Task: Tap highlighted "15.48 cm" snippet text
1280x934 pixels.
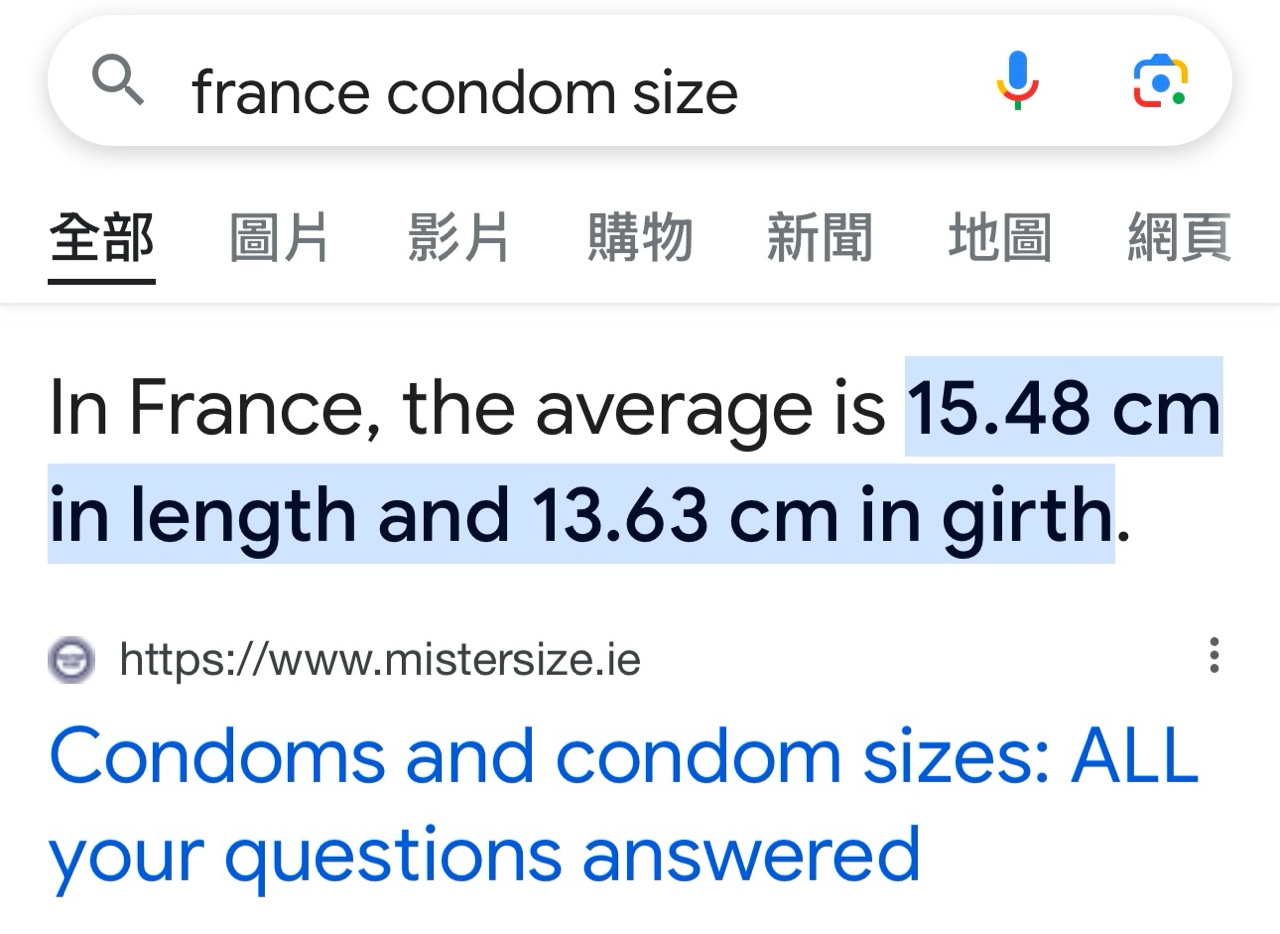Action: (x=1064, y=408)
